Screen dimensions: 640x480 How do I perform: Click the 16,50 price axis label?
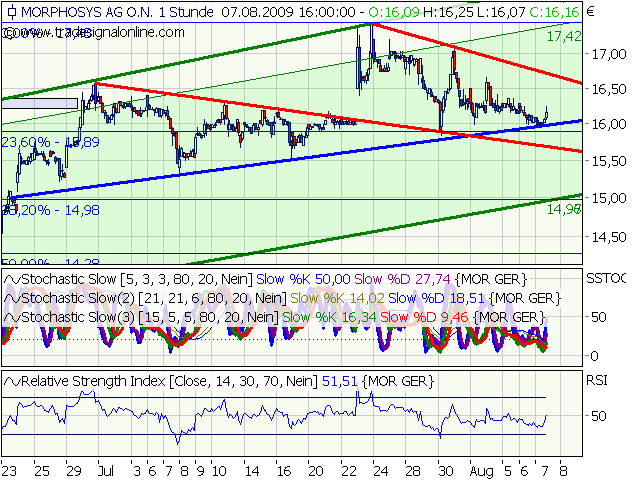tap(609, 89)
